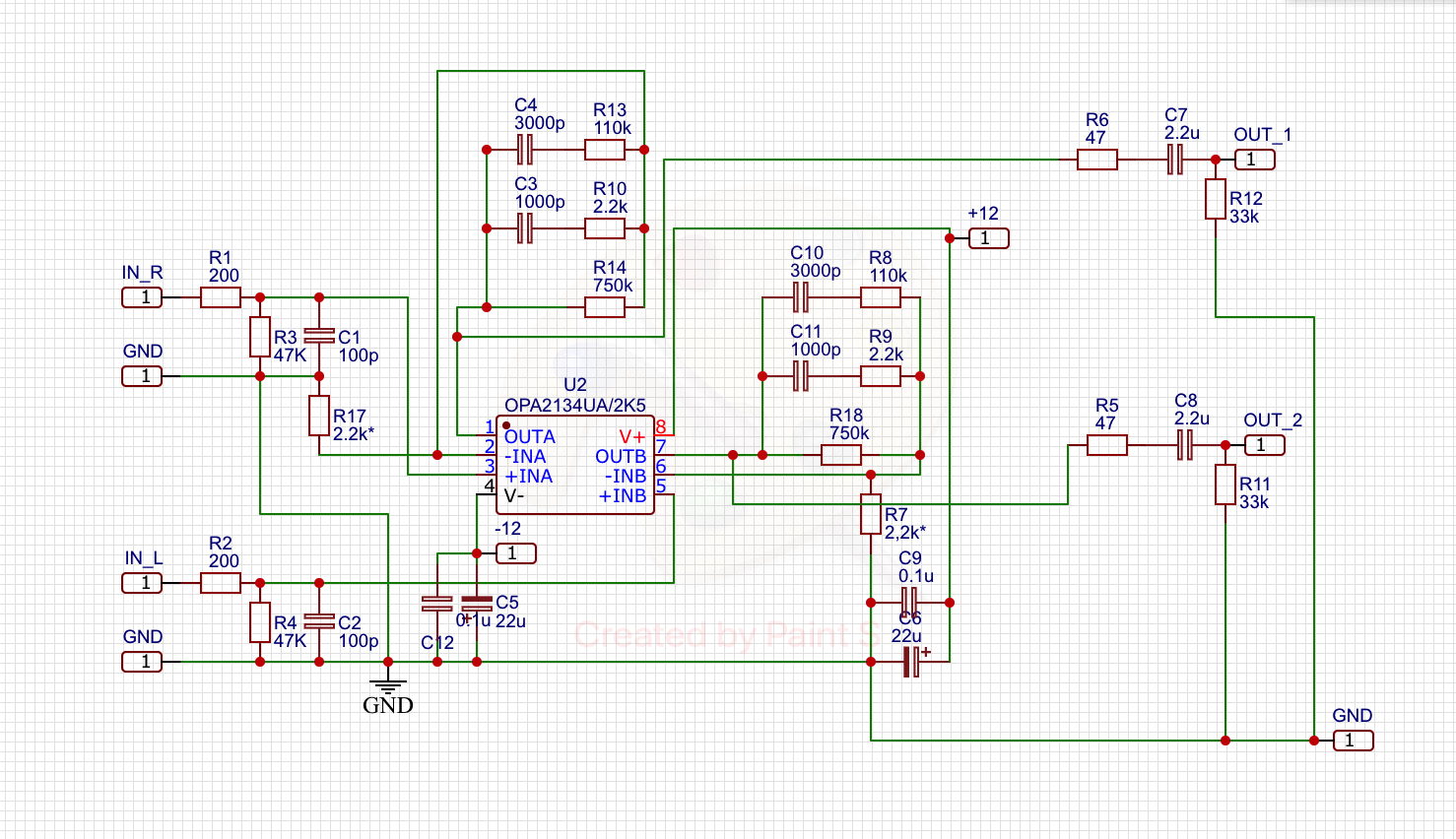Image resolution: width=1456 pixels, height=839 pixels.
Task: Select the IN_R input connector
Action: click(x=142, y=297)
